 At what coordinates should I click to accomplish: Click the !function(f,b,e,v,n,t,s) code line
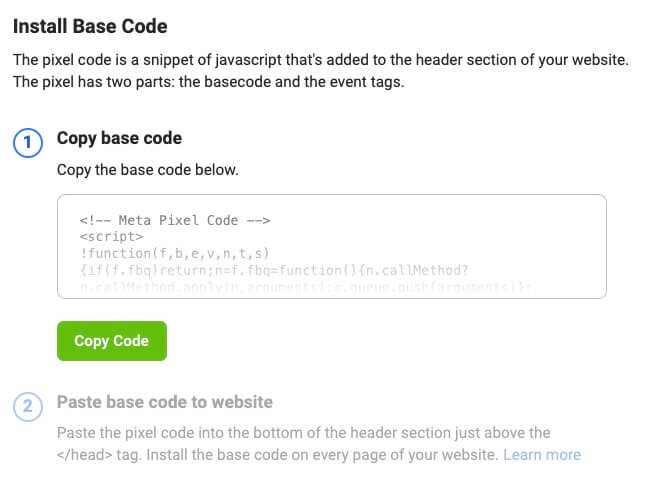(174, 253)
